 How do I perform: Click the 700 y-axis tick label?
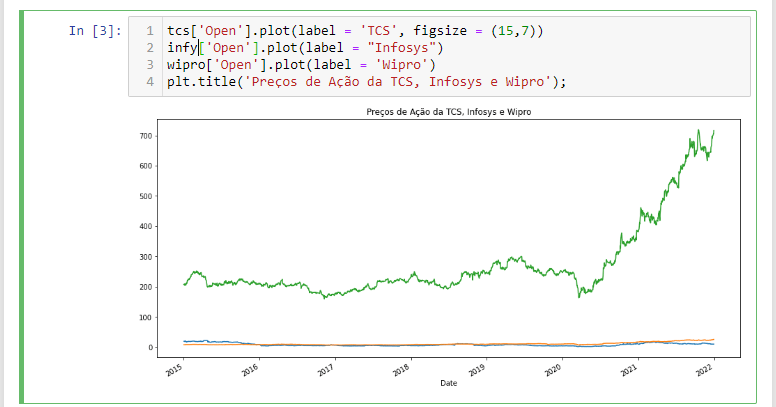tap(146, 135)
